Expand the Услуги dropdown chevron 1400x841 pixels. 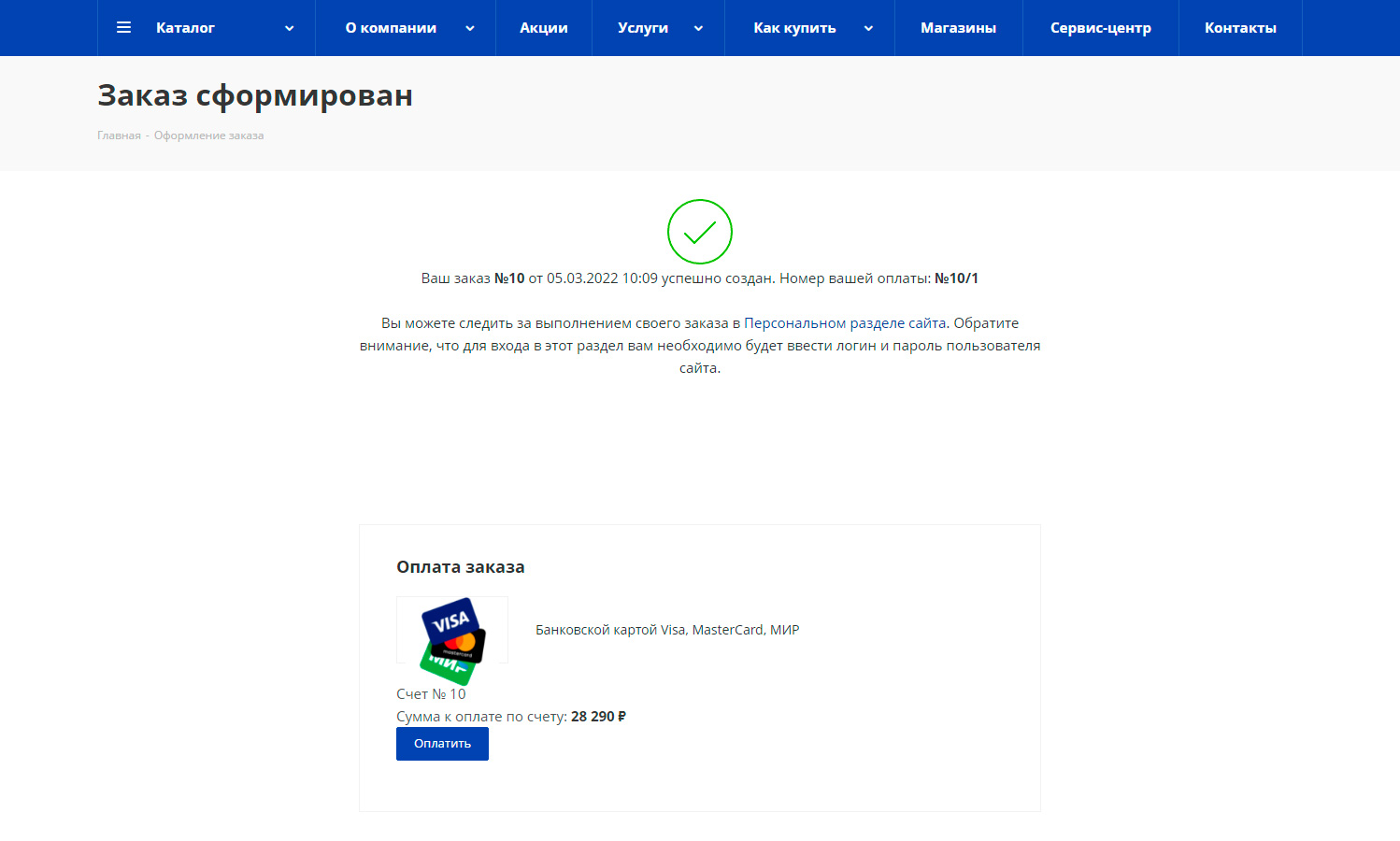[x=698, y=28]
